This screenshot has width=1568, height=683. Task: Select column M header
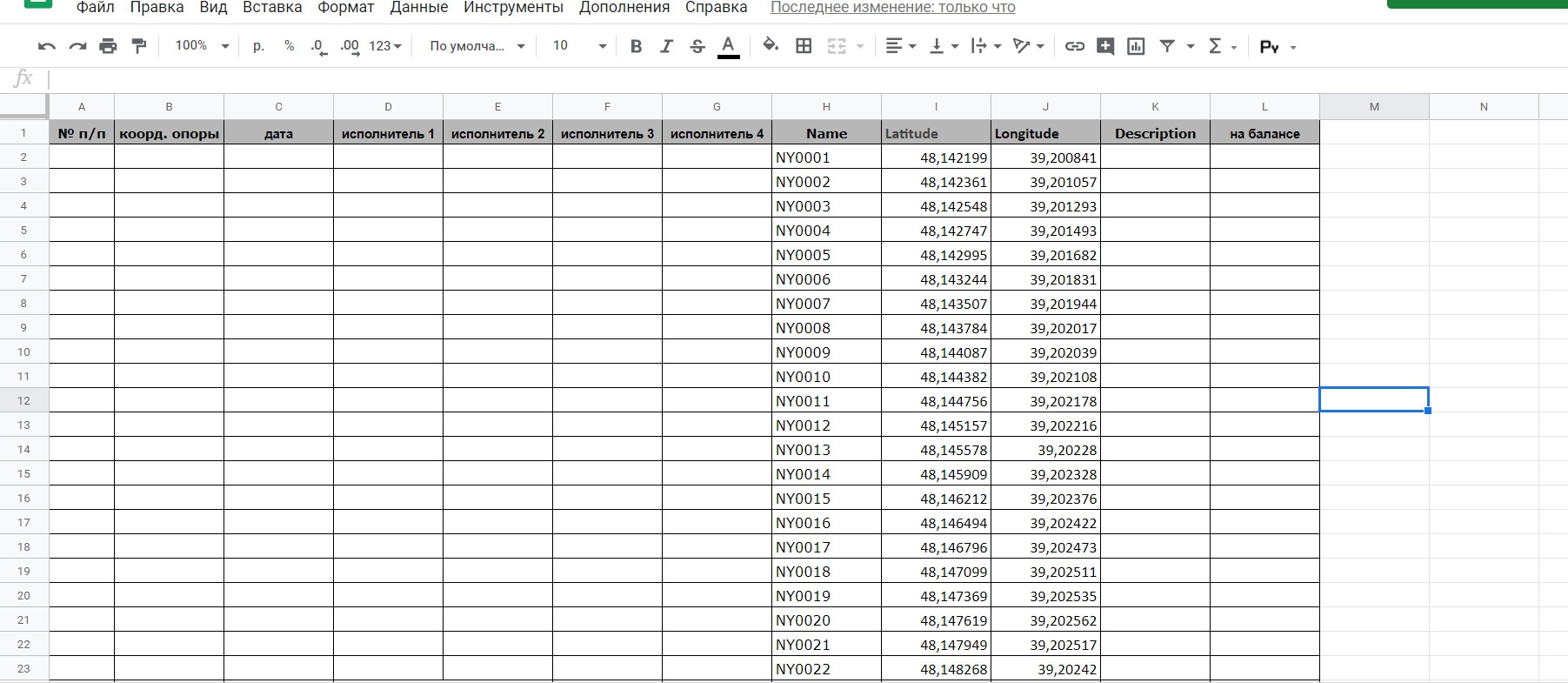pyautogui.click(x=1374, y=107)
